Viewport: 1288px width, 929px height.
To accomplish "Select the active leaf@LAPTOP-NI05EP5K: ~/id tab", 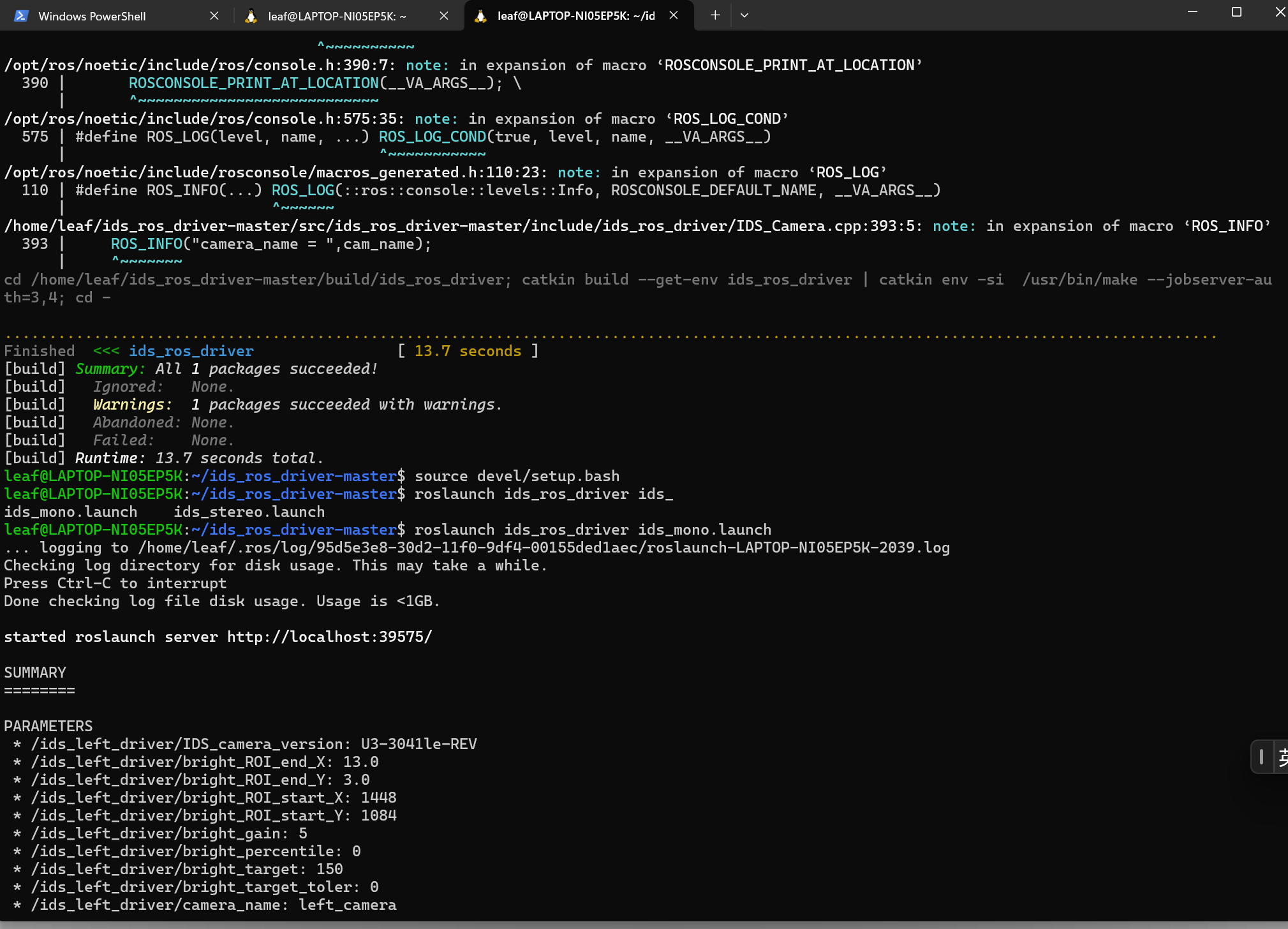I will (575, 16).
